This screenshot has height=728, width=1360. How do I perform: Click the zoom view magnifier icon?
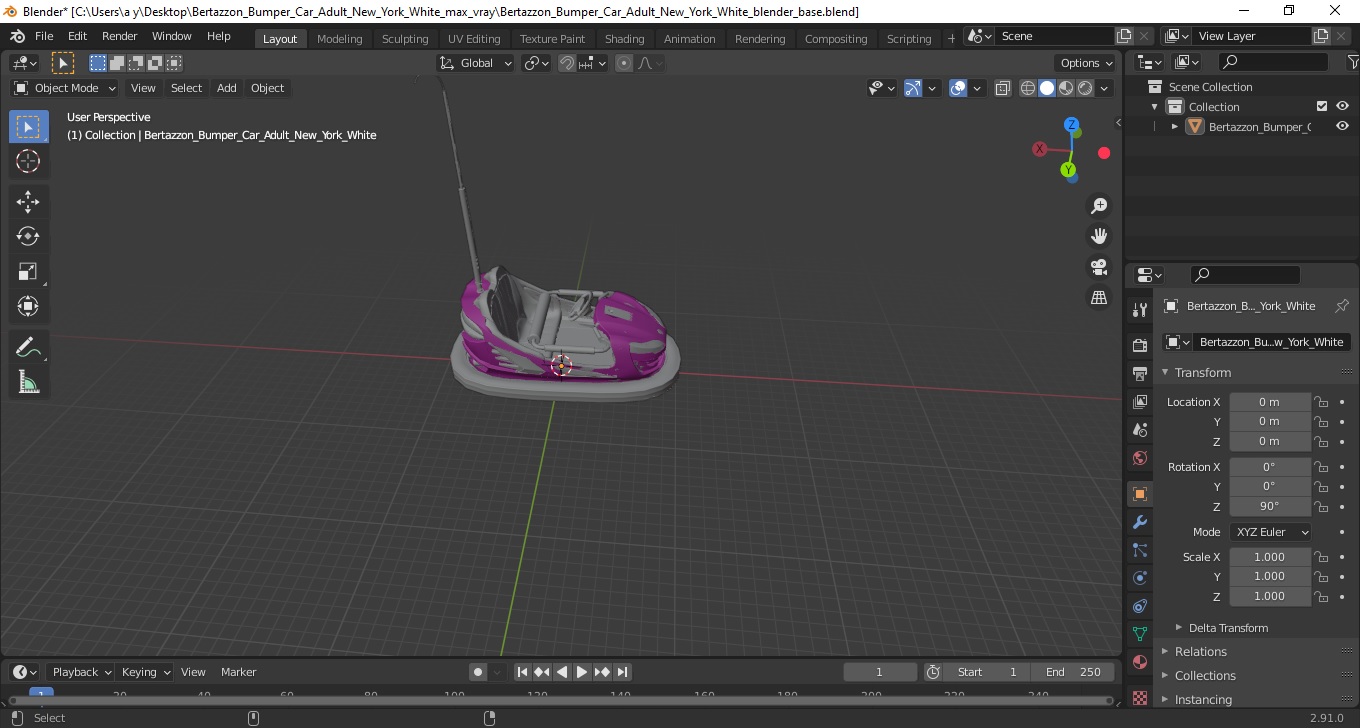tap(1099, 205)
